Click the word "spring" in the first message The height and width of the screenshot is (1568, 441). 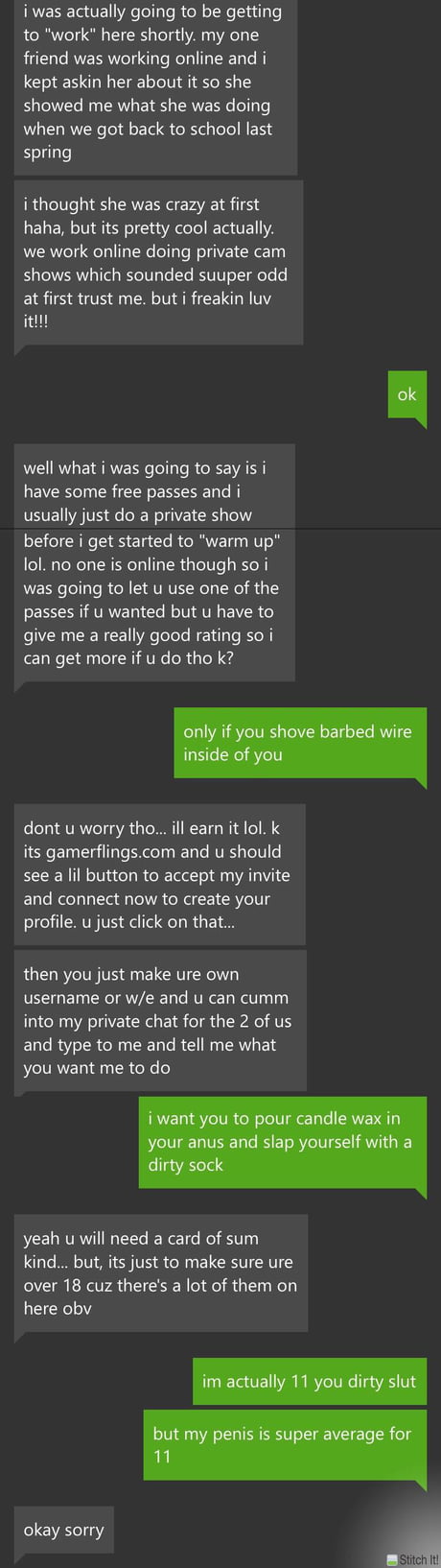tap(48, 153)
